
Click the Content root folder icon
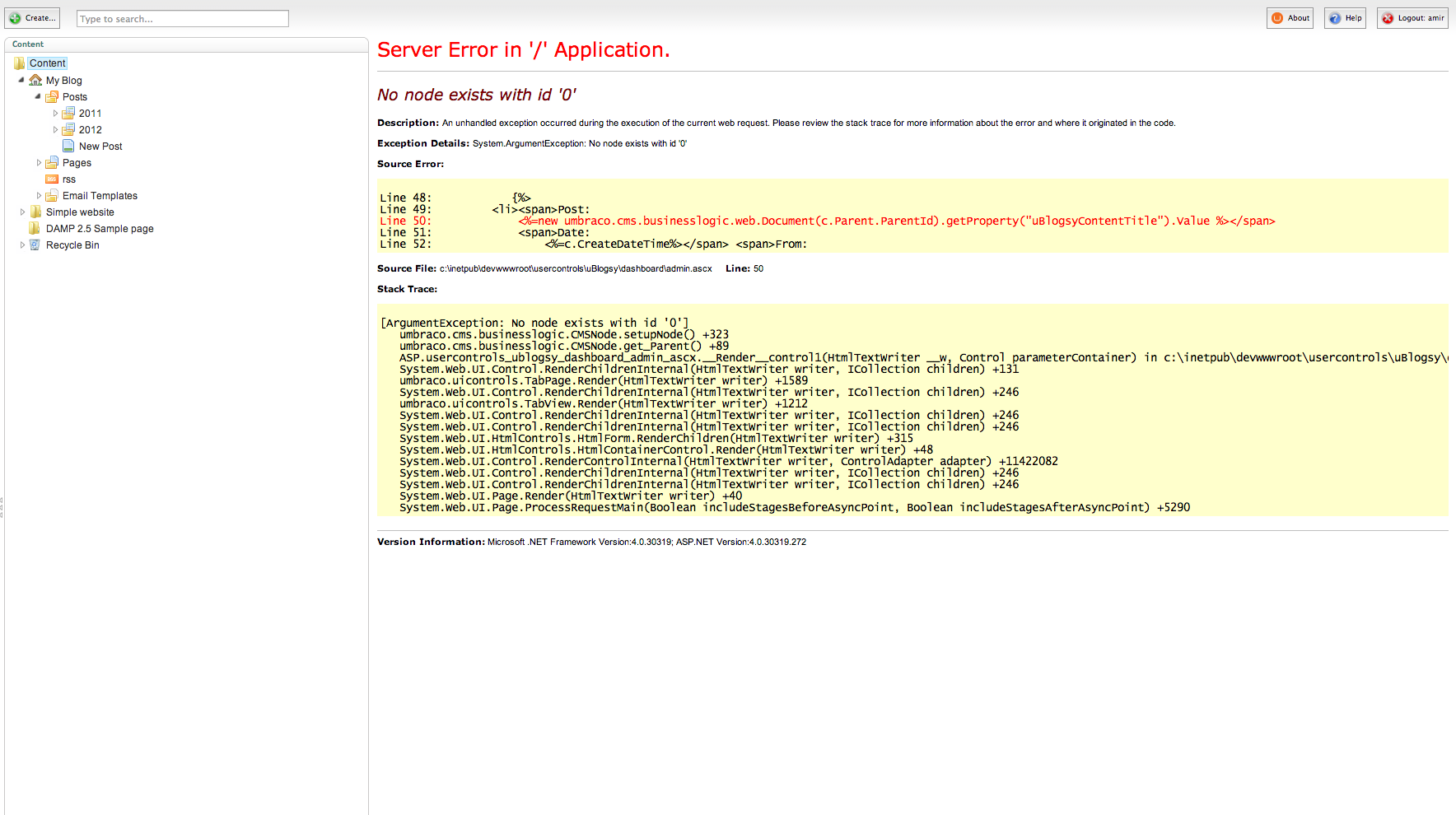[x=19, y=63]
